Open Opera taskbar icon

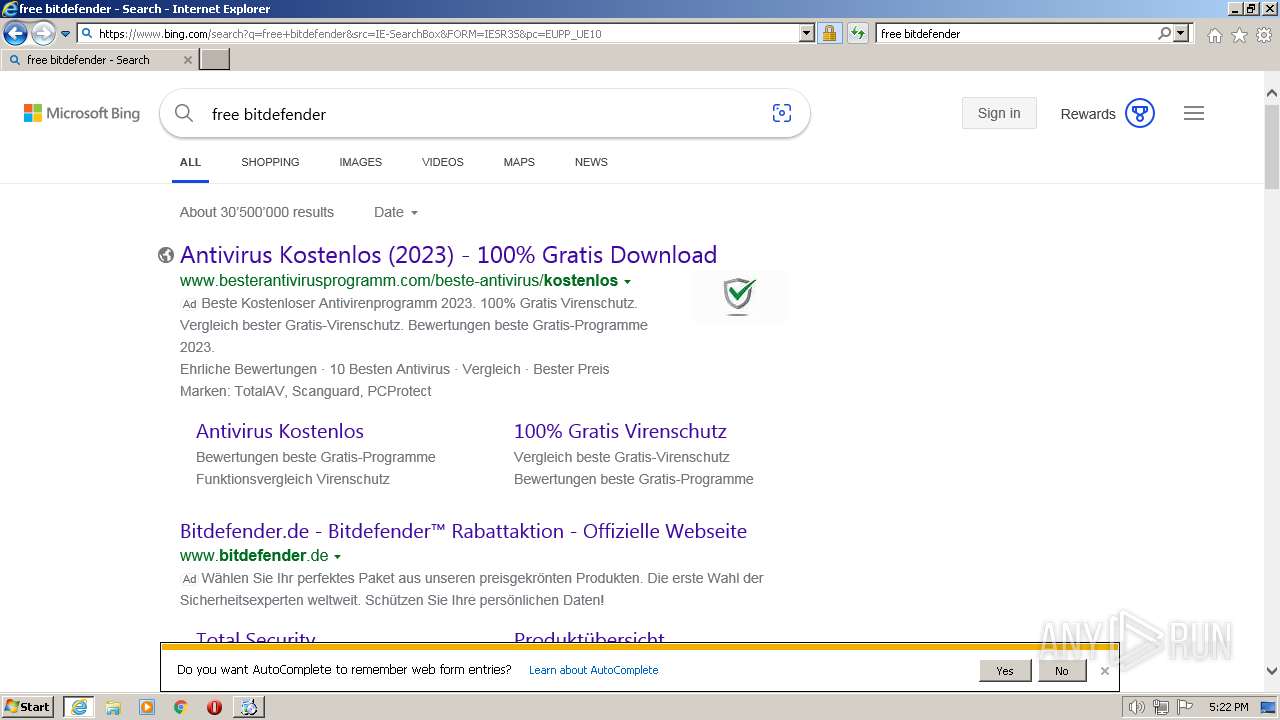tap(214, 707)
